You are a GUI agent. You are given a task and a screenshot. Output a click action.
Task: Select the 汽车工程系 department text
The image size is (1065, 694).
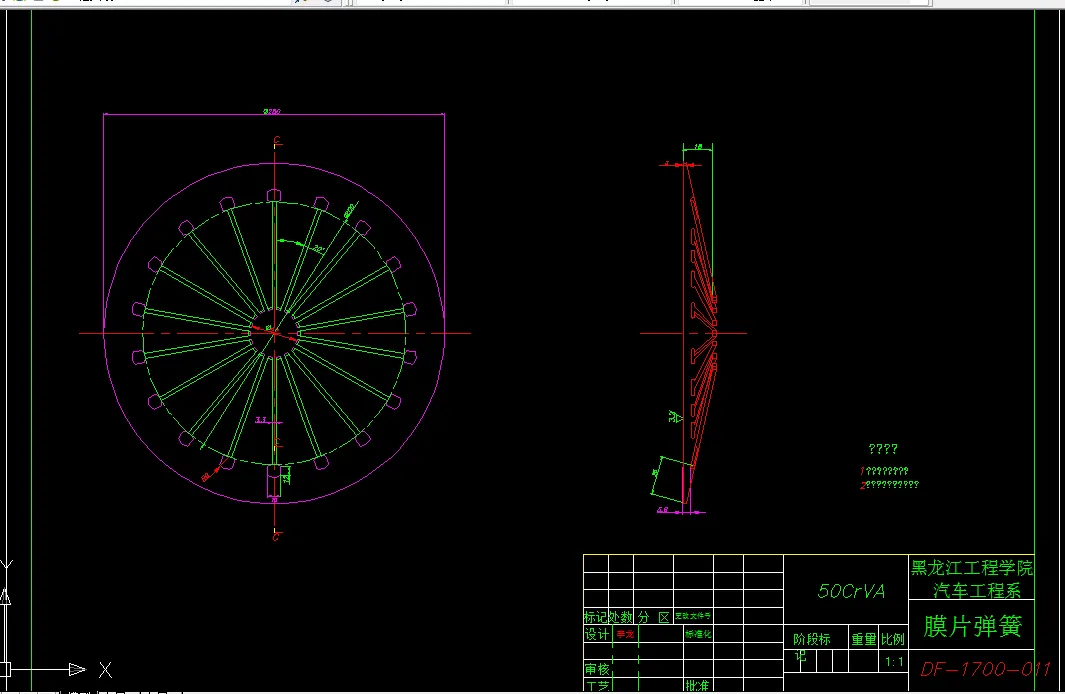click(977, 590)
